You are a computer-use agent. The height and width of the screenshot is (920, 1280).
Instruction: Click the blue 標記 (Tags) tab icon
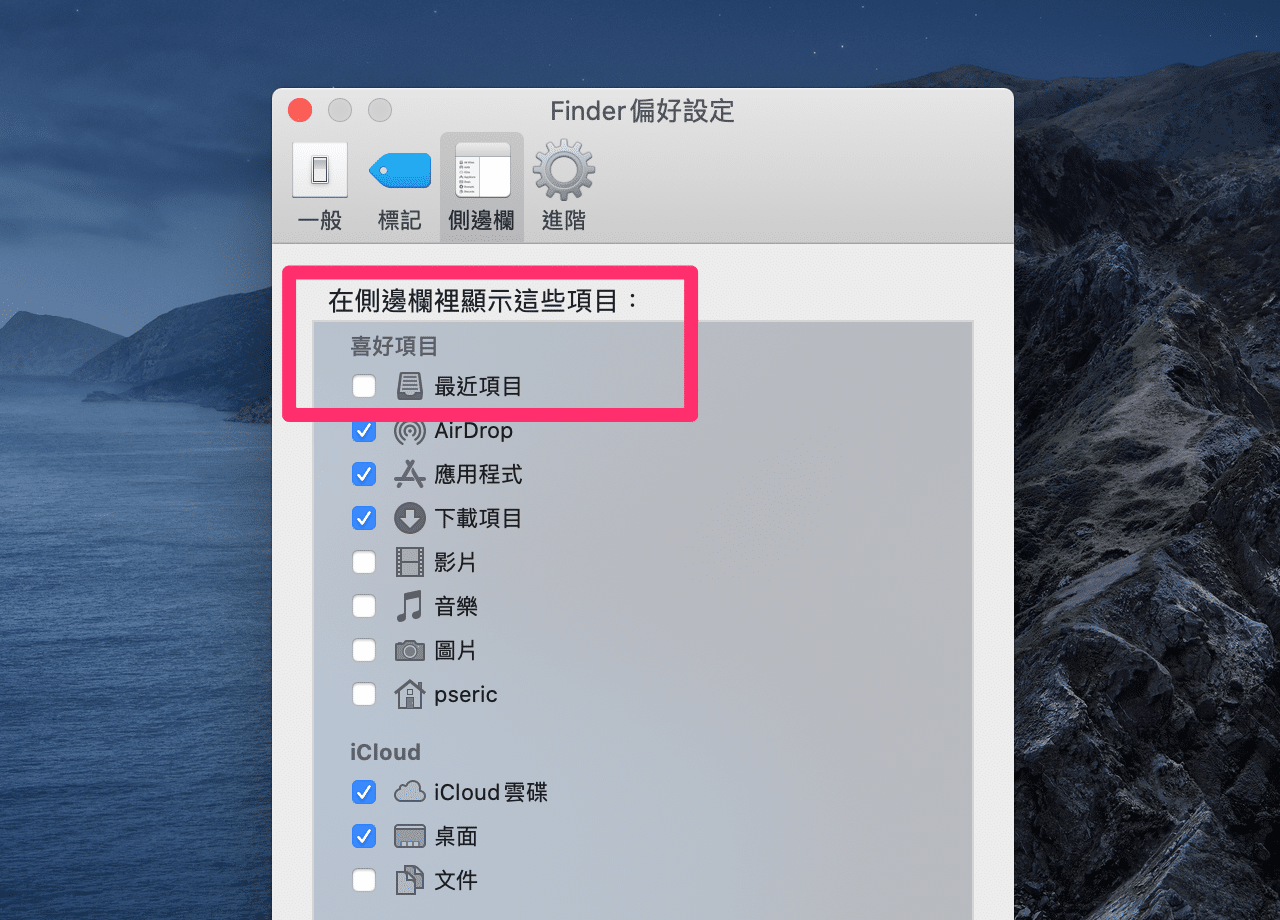400,171
